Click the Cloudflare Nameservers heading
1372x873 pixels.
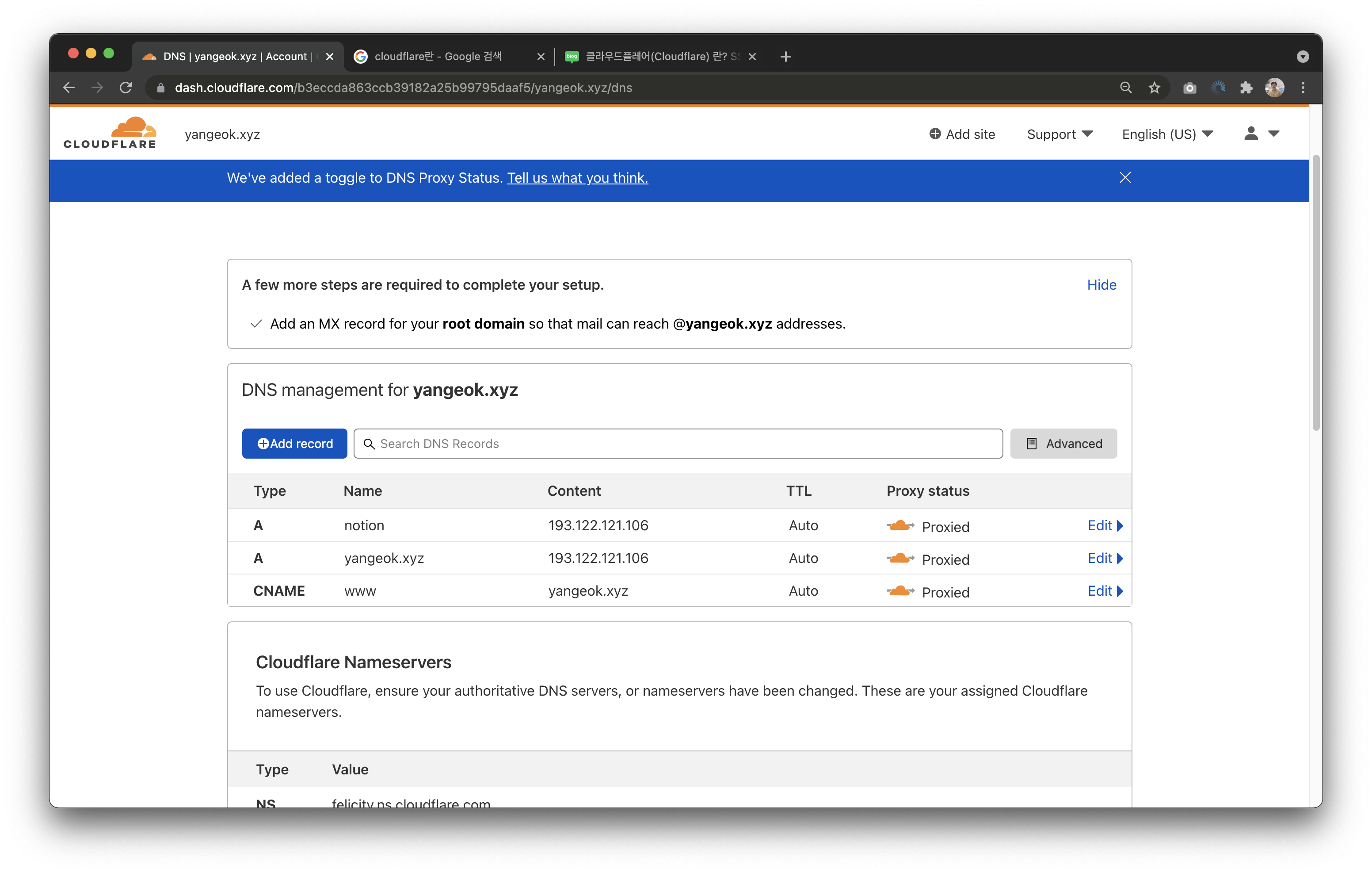click(x=353, y=662)
